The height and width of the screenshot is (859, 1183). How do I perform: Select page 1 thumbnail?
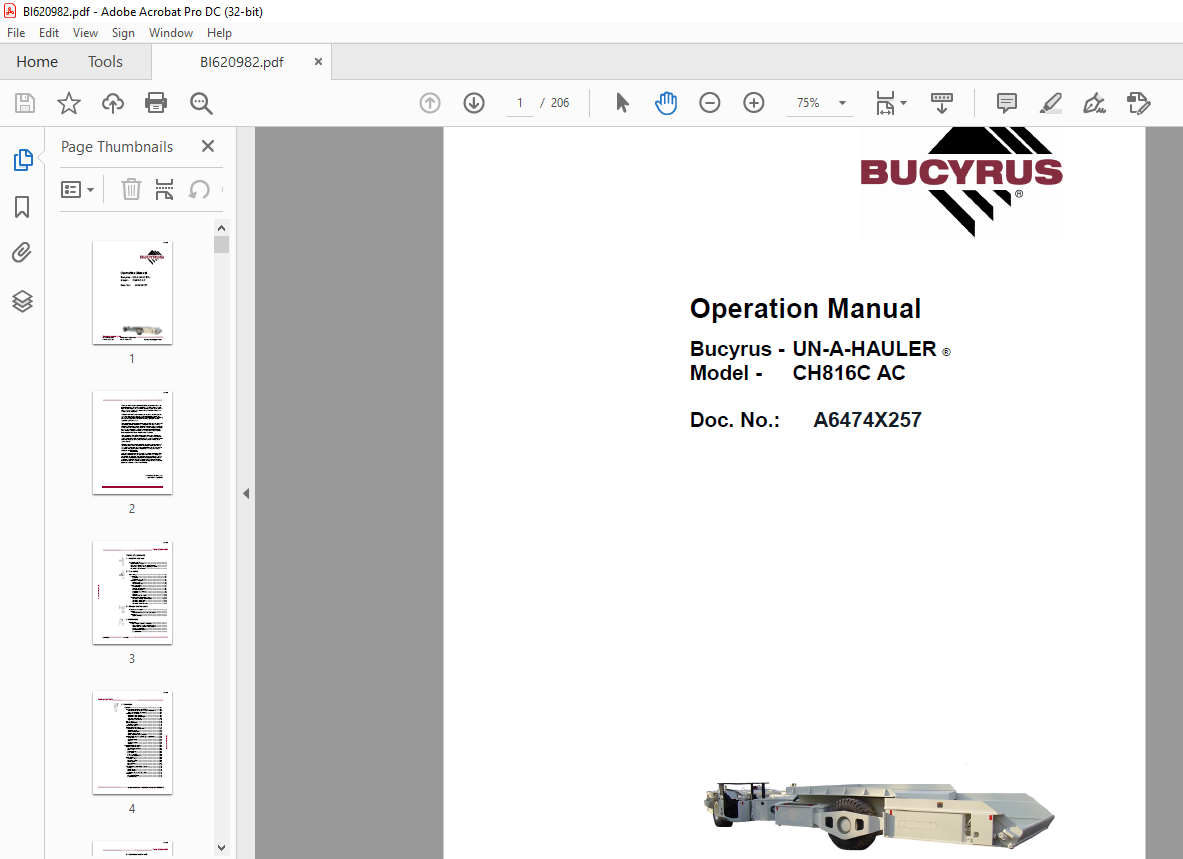point(132,293)
